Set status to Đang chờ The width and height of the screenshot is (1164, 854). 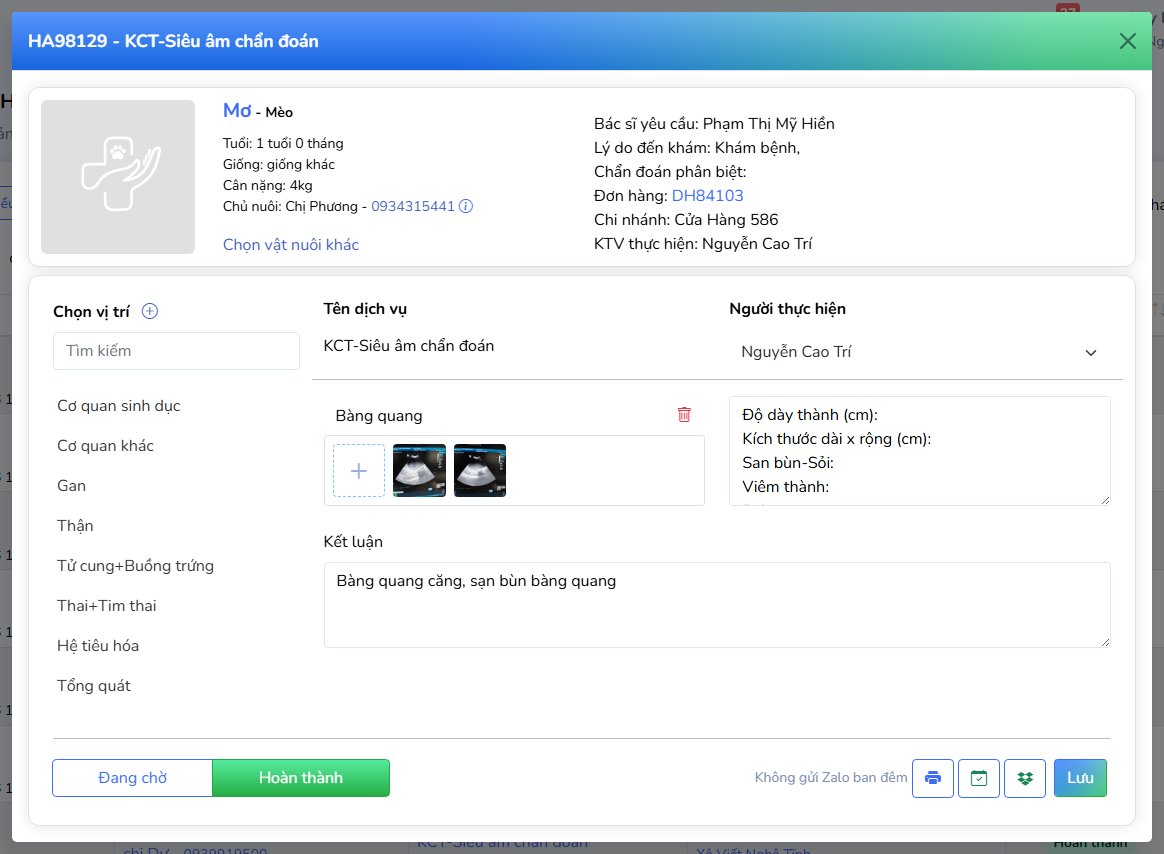[x=132, y=778]
